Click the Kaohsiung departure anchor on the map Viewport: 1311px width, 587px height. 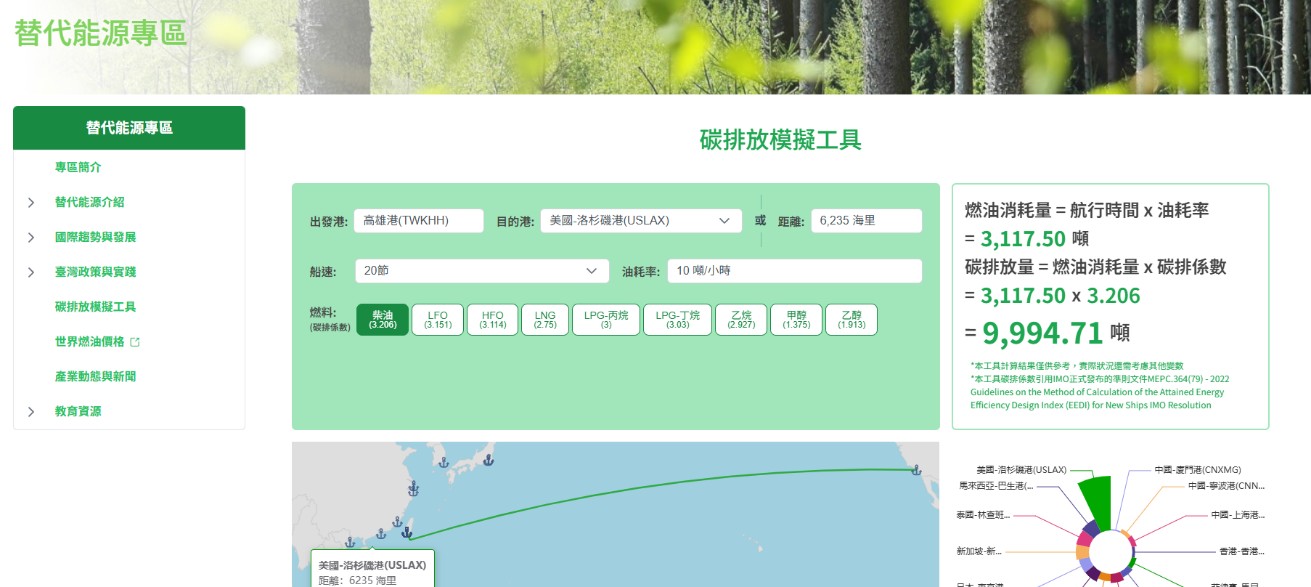click(x=406, y=533)
